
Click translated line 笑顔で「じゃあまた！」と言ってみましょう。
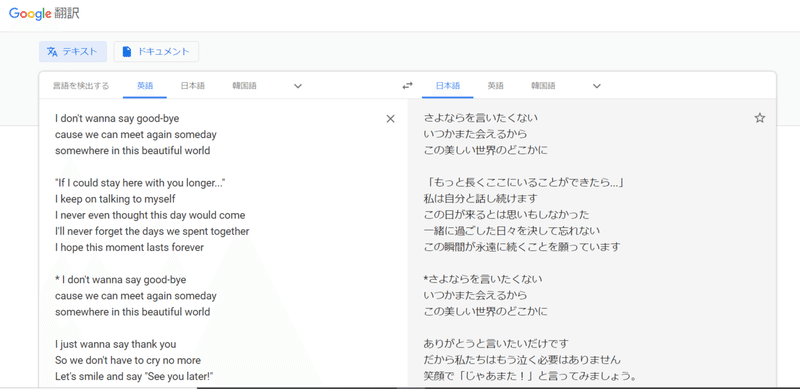point(530,377)
